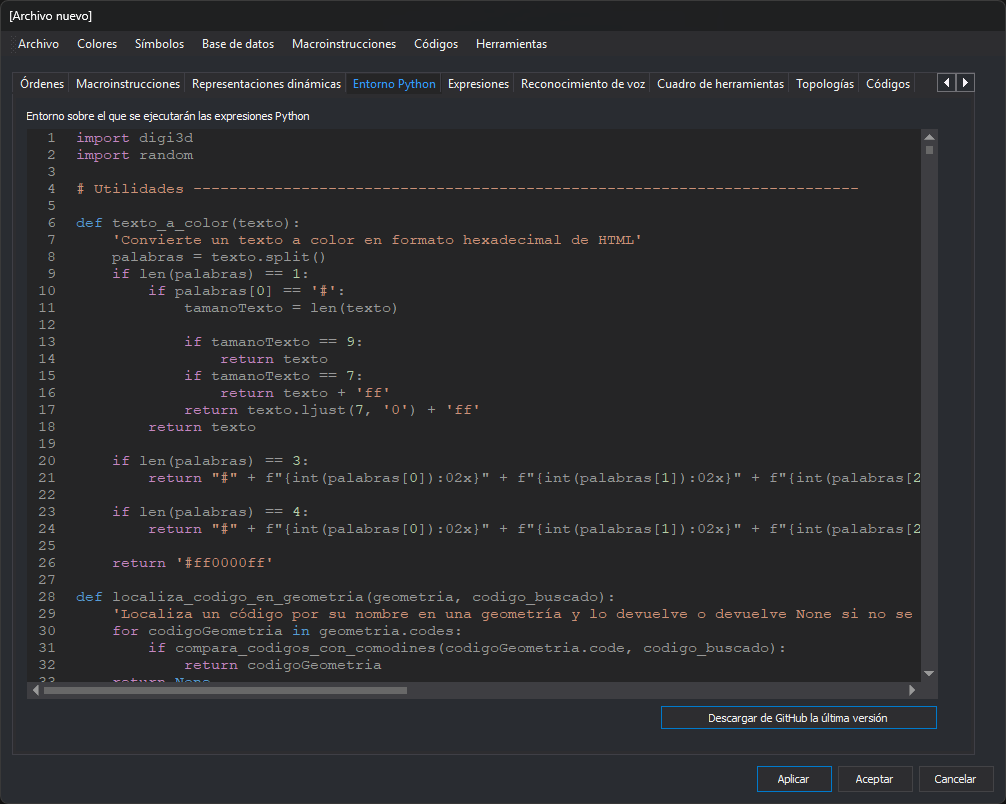The height and width of the screenshot is (804, 1006).
Task: Click the 'import random' code line
Action: (x=135, y=155)
